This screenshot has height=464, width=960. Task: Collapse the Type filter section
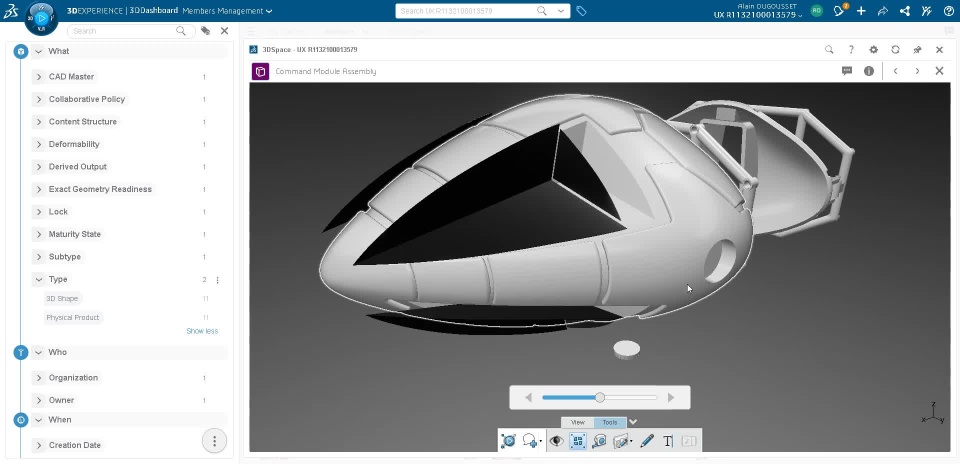pyautogui.click(x=39, y=279)
